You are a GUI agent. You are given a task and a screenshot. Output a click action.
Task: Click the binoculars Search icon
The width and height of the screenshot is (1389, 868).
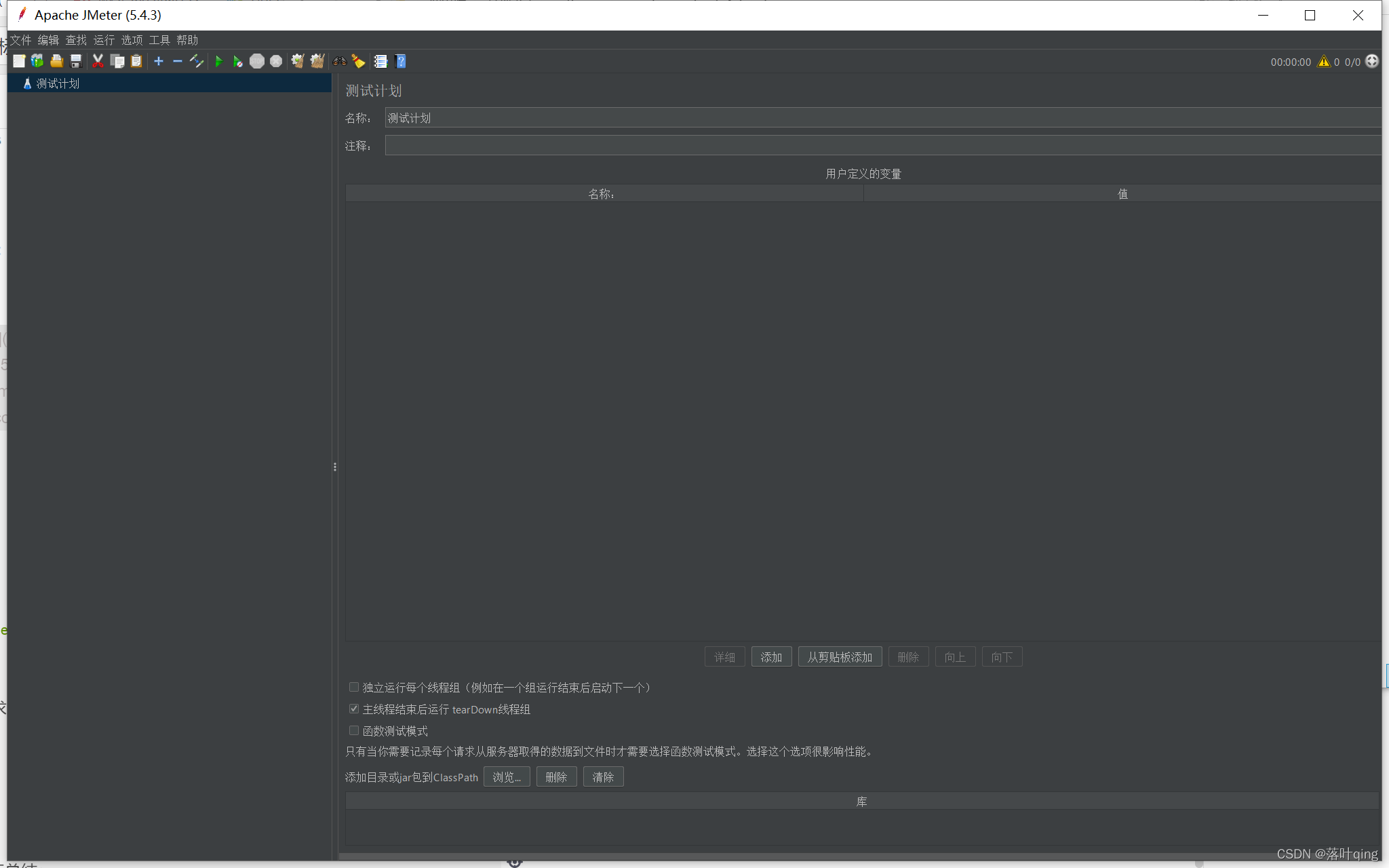tap(339, 62)
